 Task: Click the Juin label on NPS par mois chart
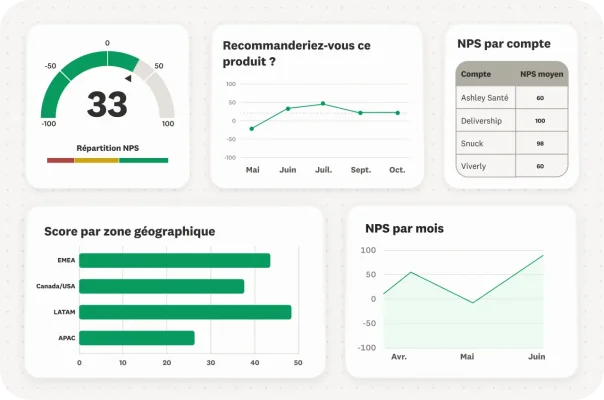click(537, 357)
